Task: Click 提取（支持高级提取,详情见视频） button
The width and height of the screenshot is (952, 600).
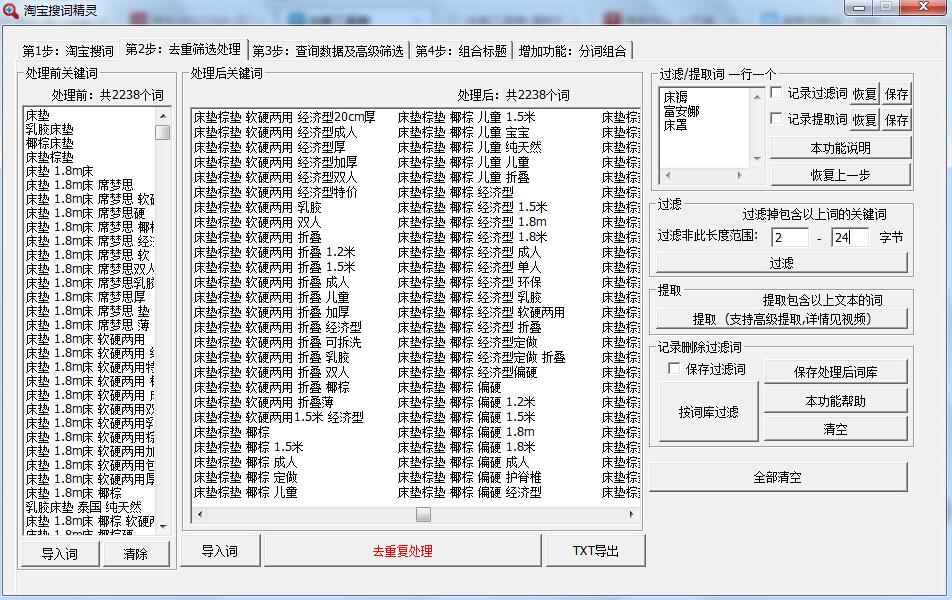Action: pos(782,319)
